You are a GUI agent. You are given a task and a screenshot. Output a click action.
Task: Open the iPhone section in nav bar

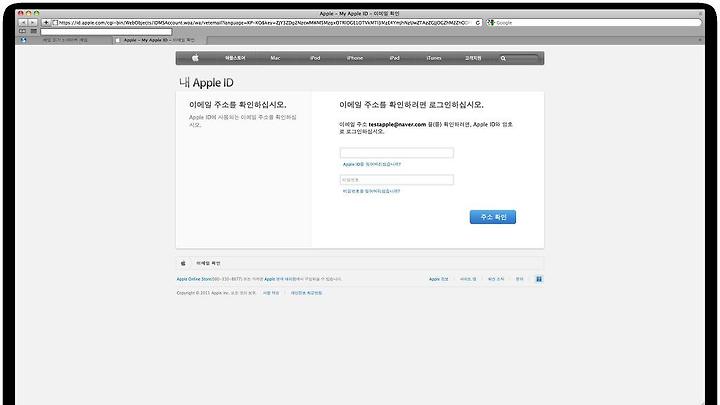pos(355,58)
